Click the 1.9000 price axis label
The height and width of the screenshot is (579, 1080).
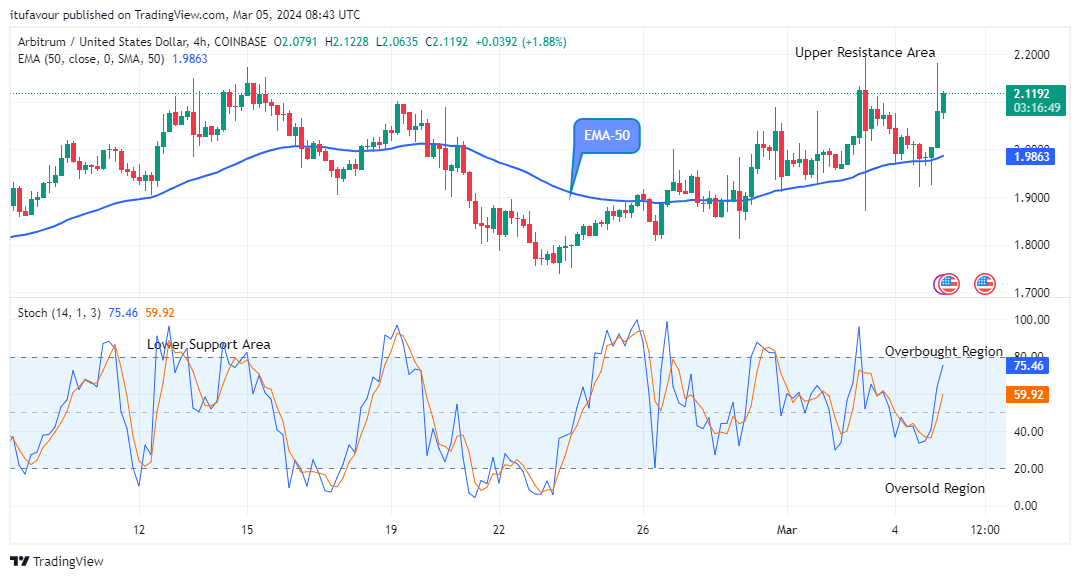[1032, 198]
